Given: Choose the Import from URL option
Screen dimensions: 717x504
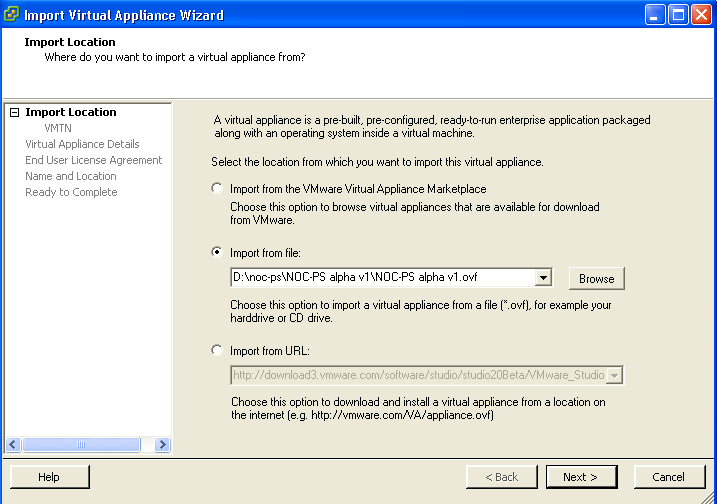Looking at the screenshot, I should click(217, 350).
